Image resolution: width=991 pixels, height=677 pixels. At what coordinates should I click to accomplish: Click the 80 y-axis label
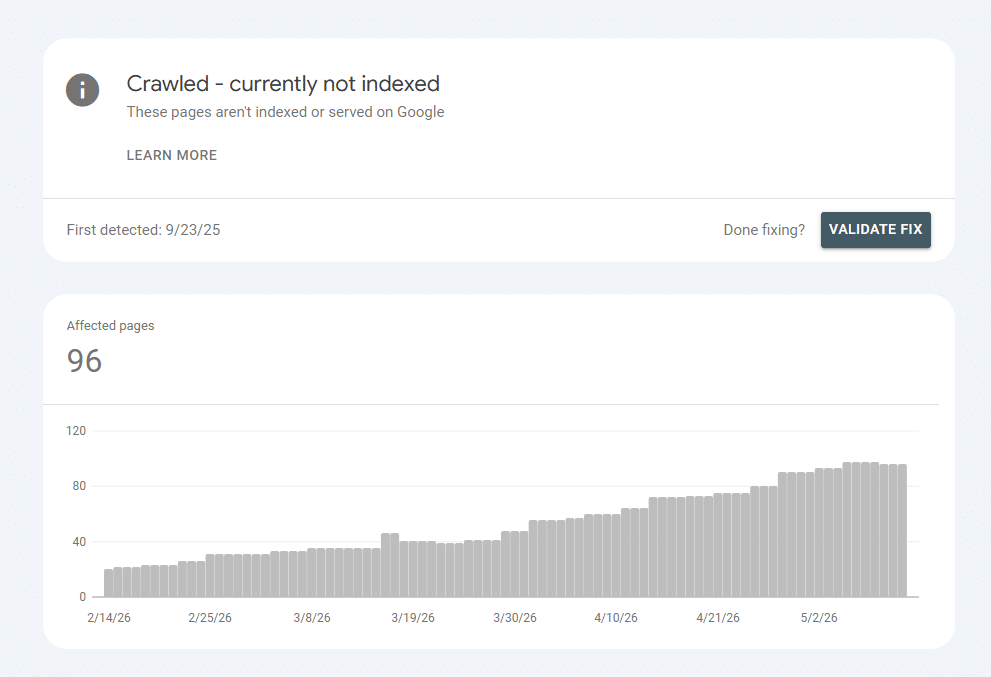(79, 486)
